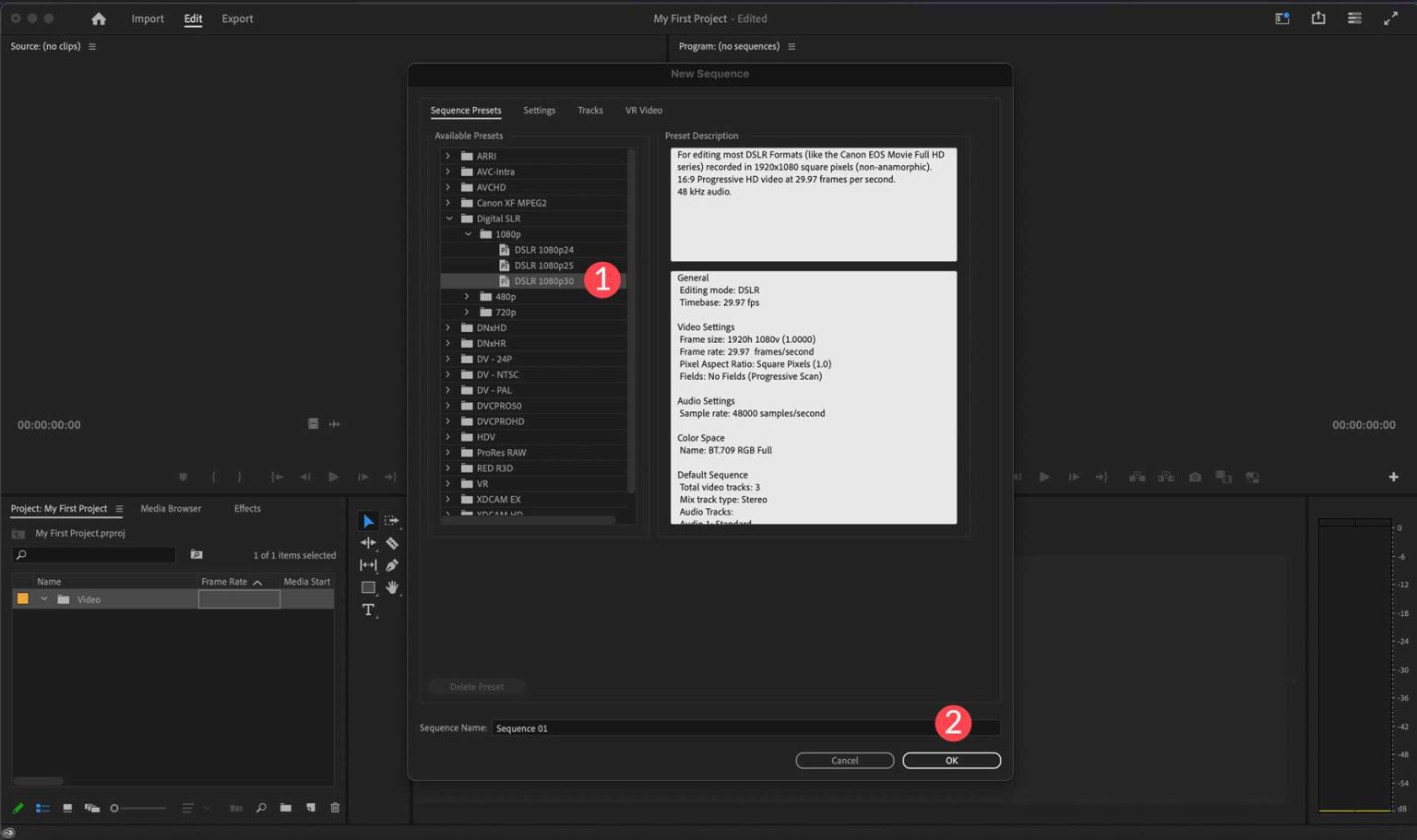Screen dimensions: 1417x840
Task: Select the Hand tool
Action: 391,587
